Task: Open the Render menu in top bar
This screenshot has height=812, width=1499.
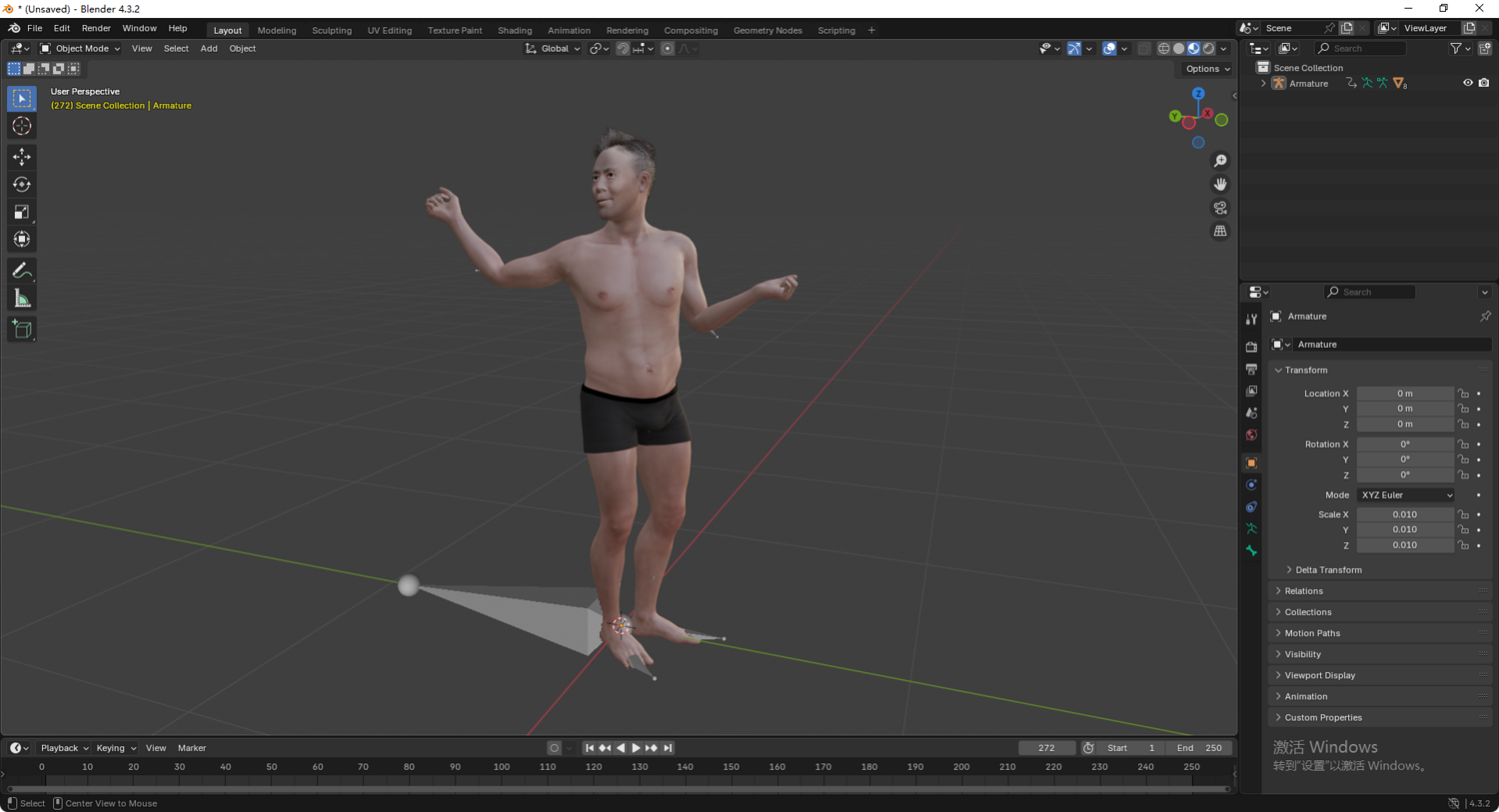Action: pos(96,28)
